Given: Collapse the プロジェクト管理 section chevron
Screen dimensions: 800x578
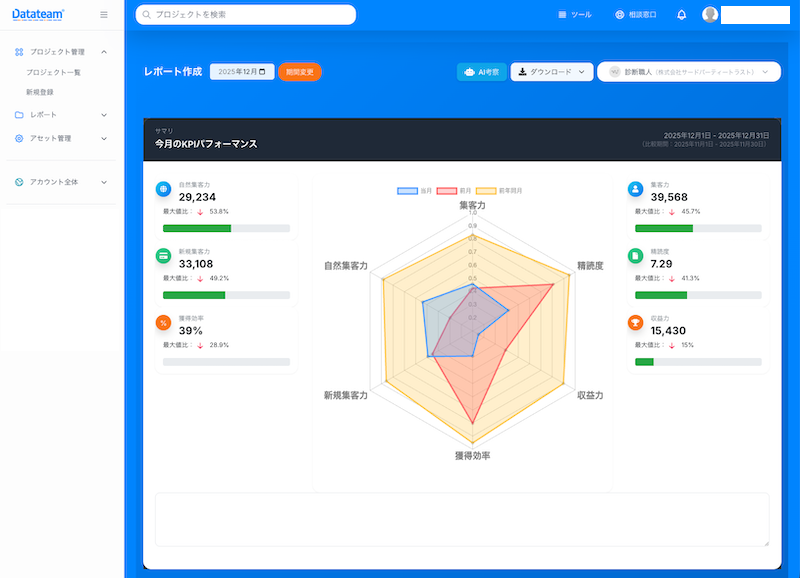Looking at the screenshot, I should coord(104,52).
